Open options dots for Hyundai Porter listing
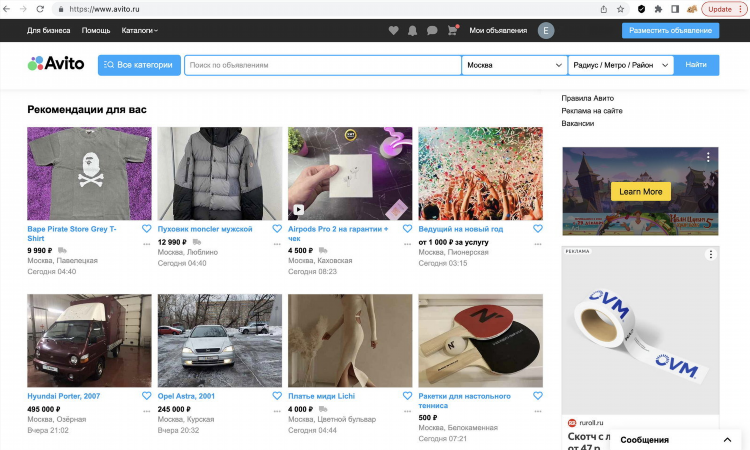750x450 pixels. tap(146, 411)
